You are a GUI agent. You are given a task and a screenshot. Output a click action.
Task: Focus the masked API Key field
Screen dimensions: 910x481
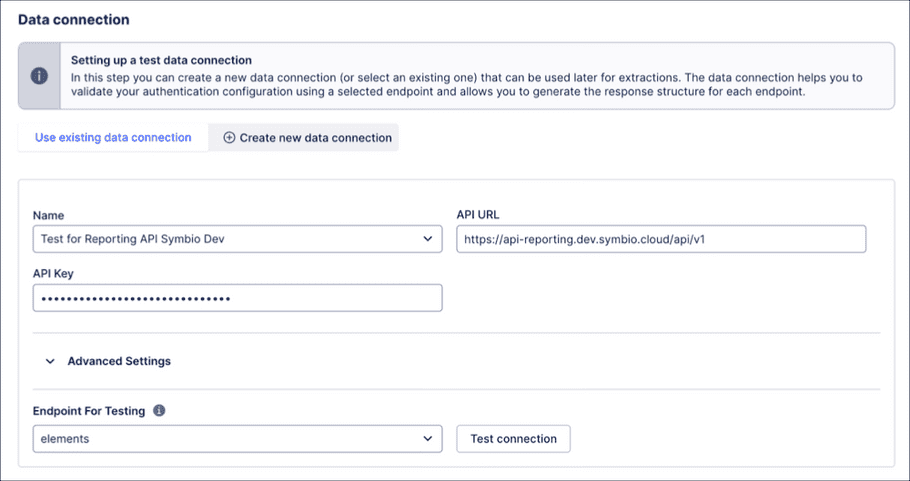(x=237, y=298)
